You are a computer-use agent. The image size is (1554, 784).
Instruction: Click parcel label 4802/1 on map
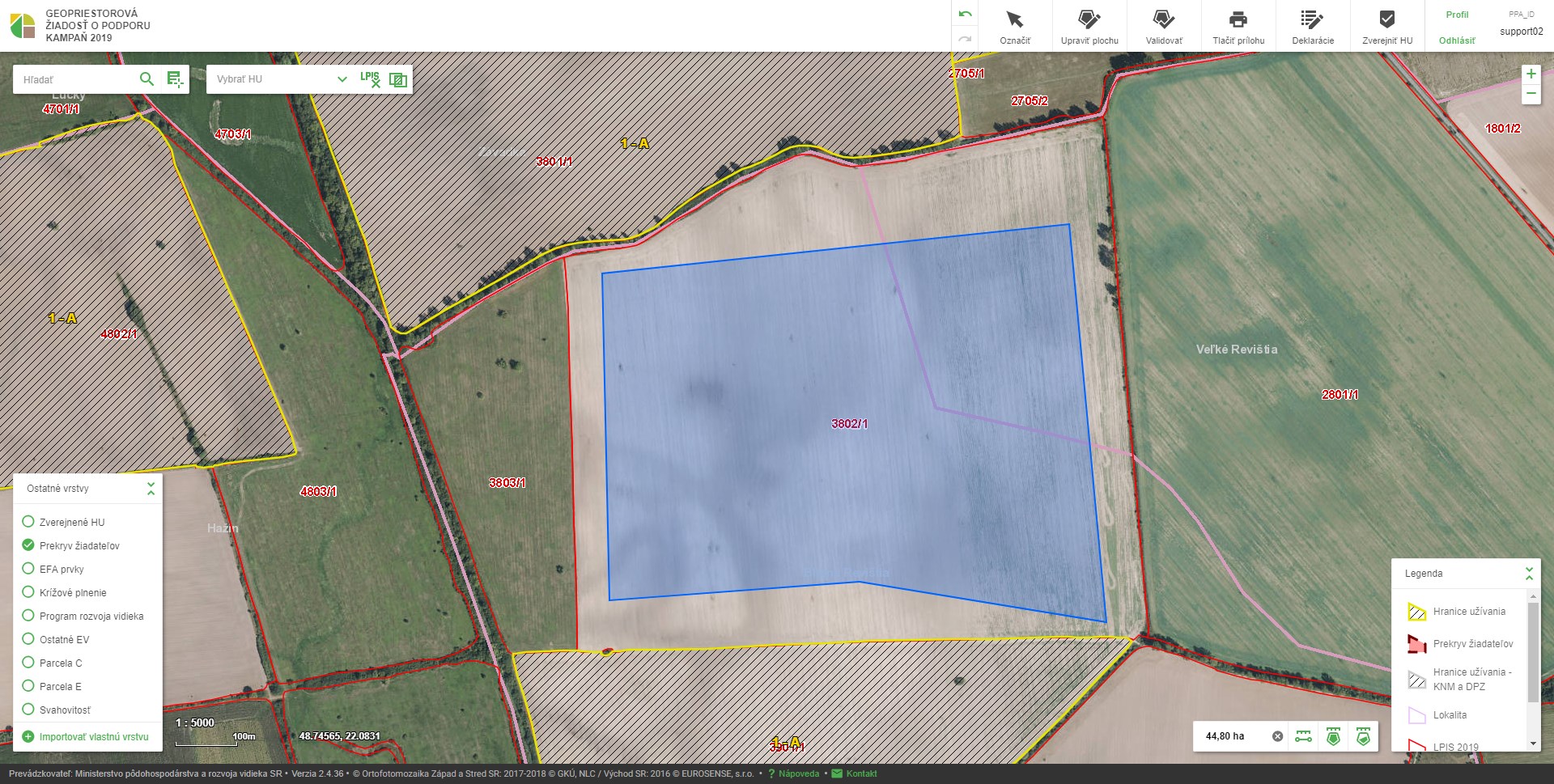click(119, 333)
